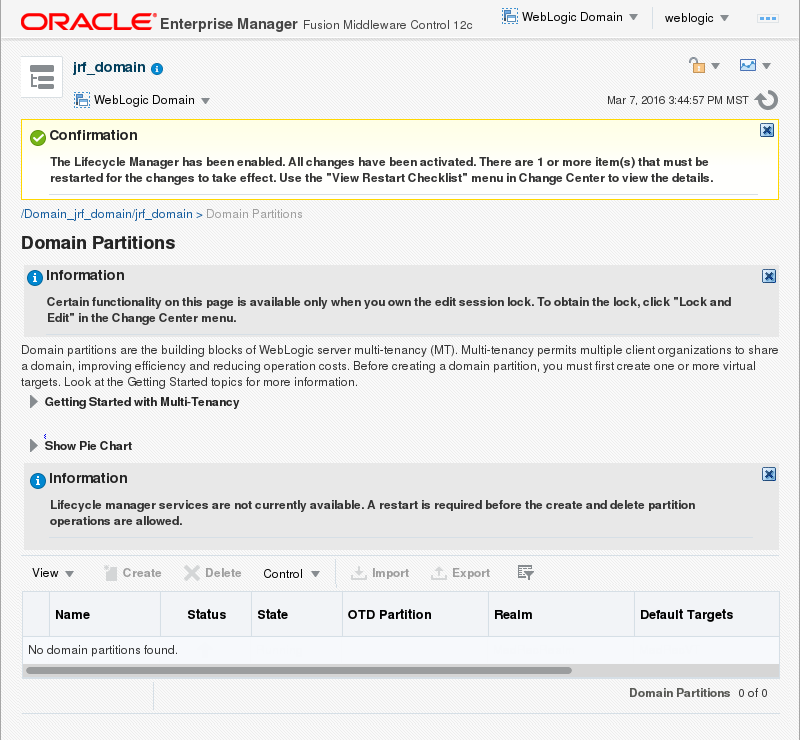Refresh the page using the circular arrow

[767, 100]
